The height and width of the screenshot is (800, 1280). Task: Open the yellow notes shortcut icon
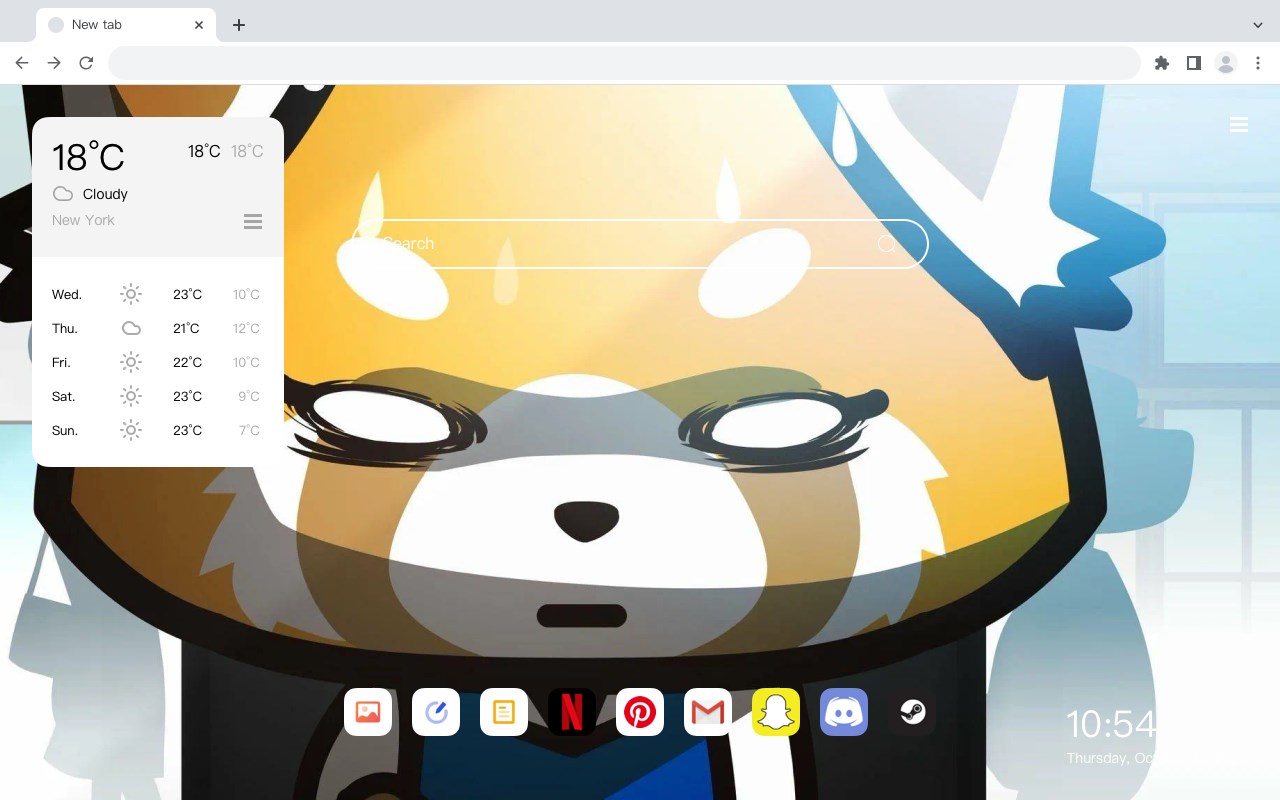pos(504,712)
